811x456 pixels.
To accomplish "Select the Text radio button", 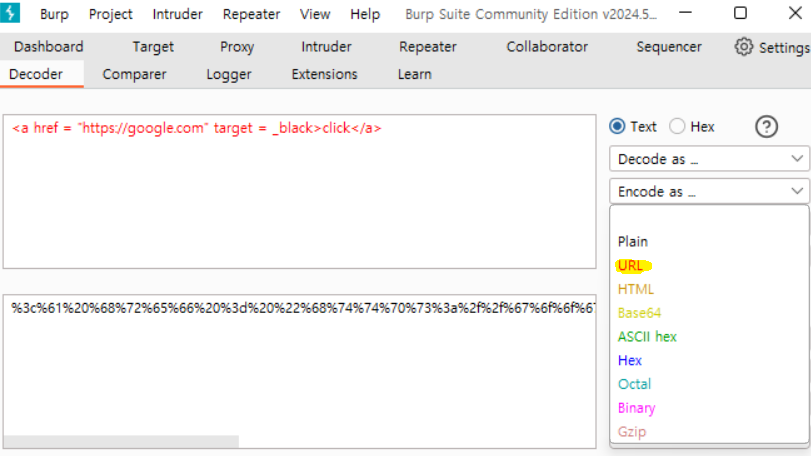I will coord(617,127).
